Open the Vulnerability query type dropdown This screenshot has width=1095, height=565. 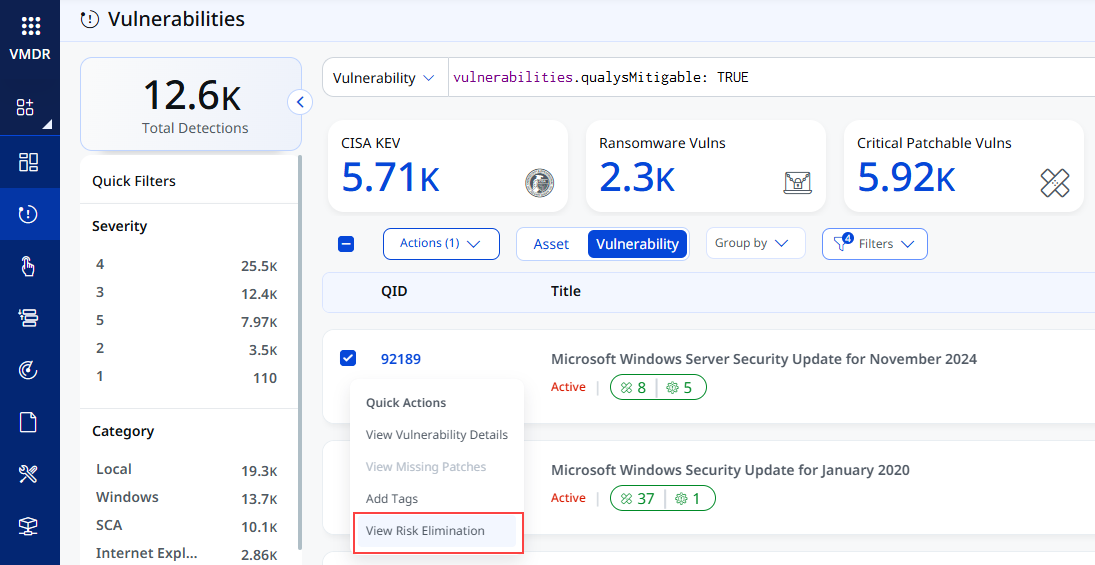pyautogui.click(x=385, y=78)
